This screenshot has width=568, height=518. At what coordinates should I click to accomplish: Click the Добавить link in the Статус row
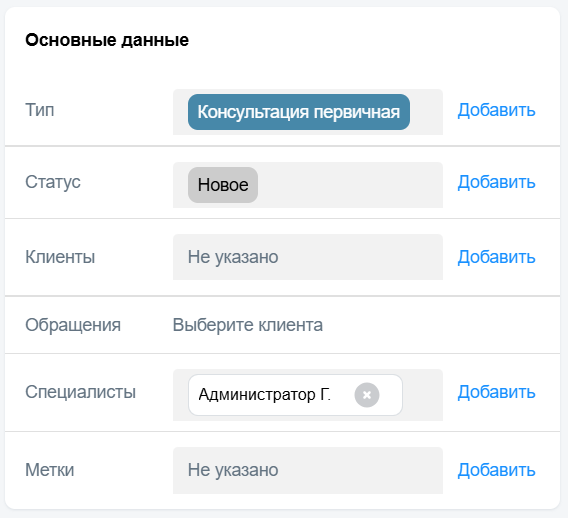point(496,182)
